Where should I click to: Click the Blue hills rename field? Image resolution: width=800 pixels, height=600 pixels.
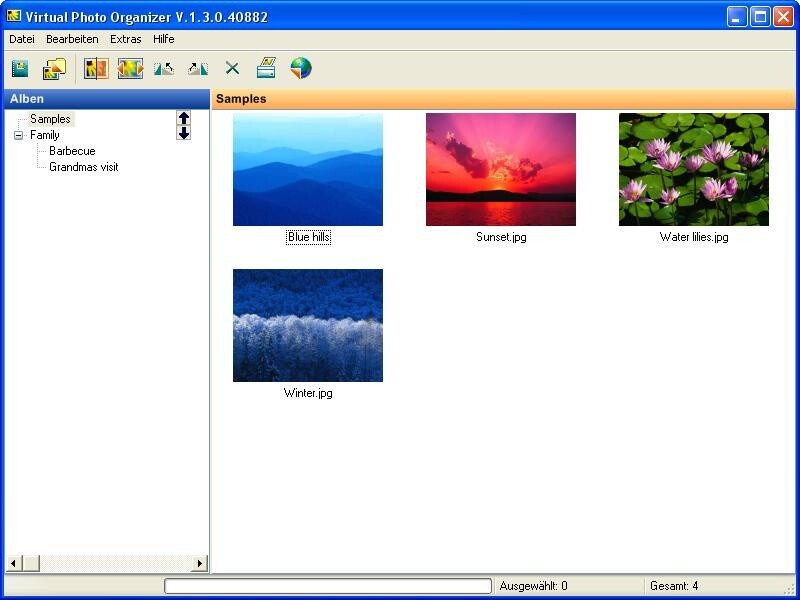click(307, 237)
